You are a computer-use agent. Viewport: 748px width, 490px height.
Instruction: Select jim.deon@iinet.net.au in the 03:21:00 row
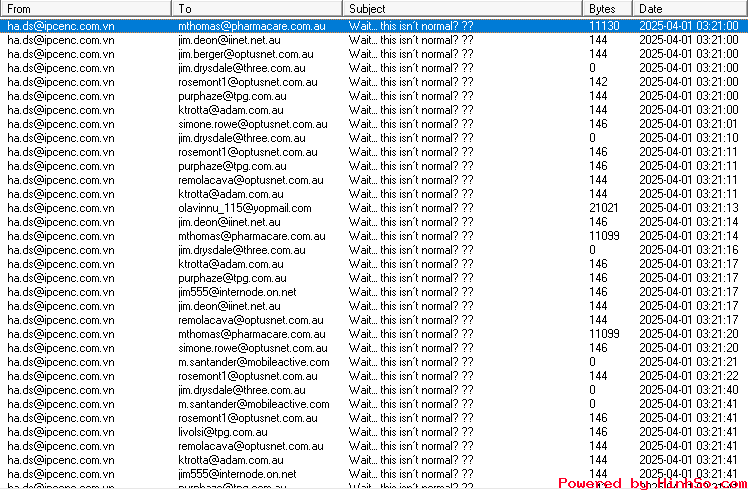(x=229, y=40)
